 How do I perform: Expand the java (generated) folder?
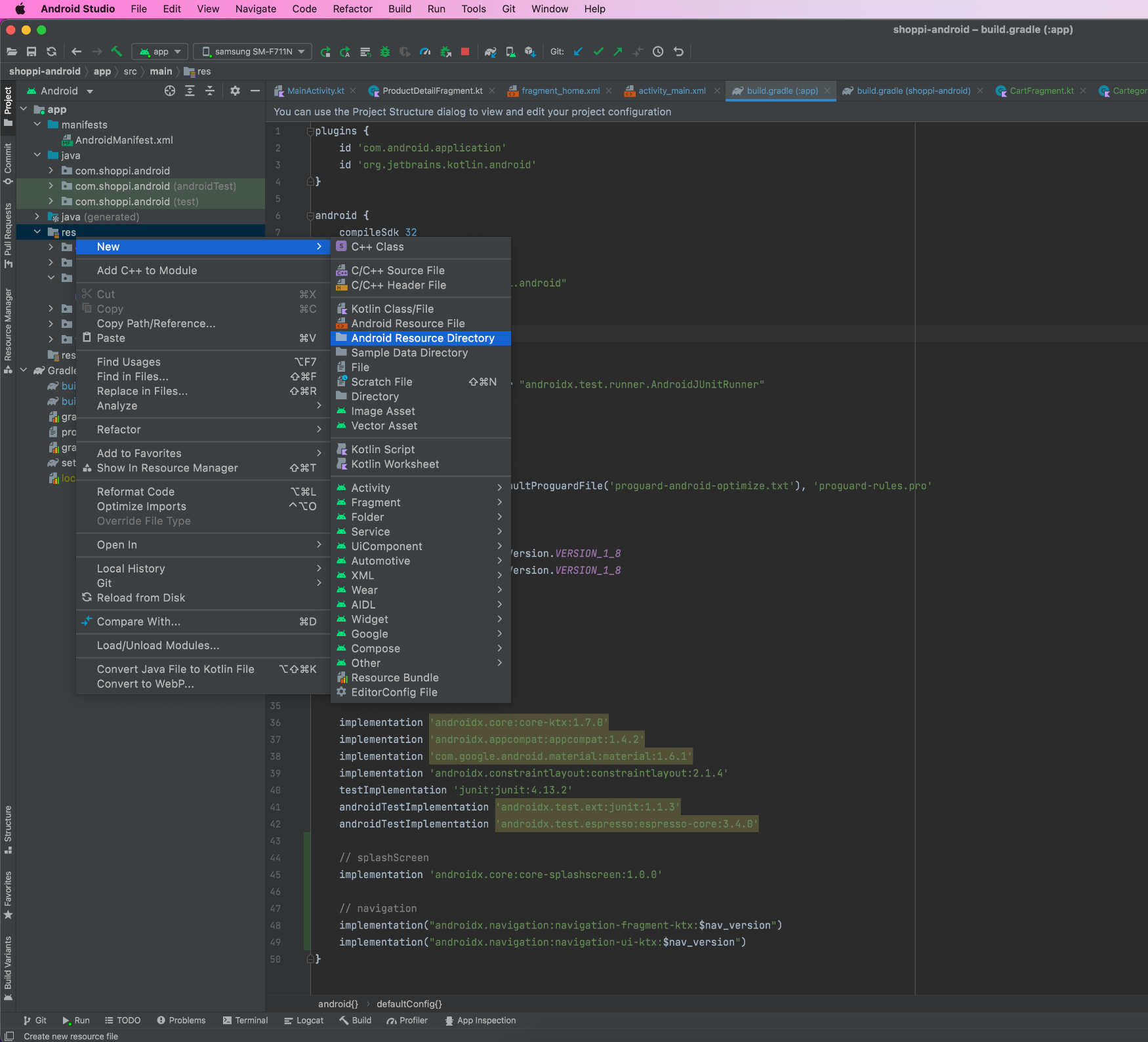coord(37,216)
